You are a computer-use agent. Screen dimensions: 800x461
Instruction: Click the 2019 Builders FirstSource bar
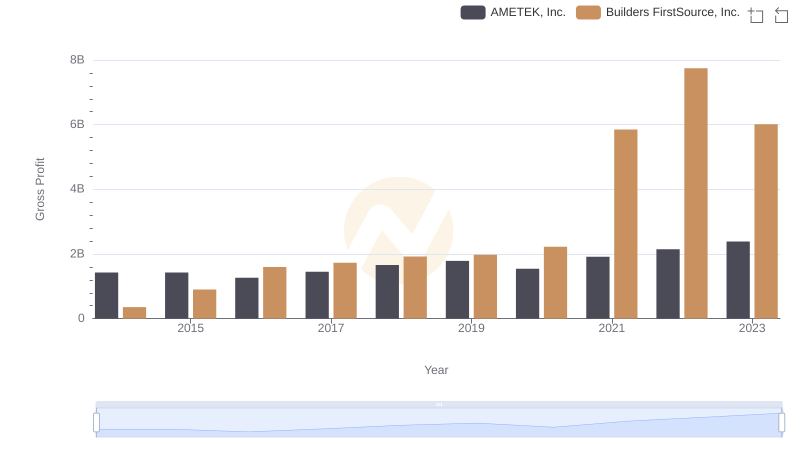pos(485,287)
